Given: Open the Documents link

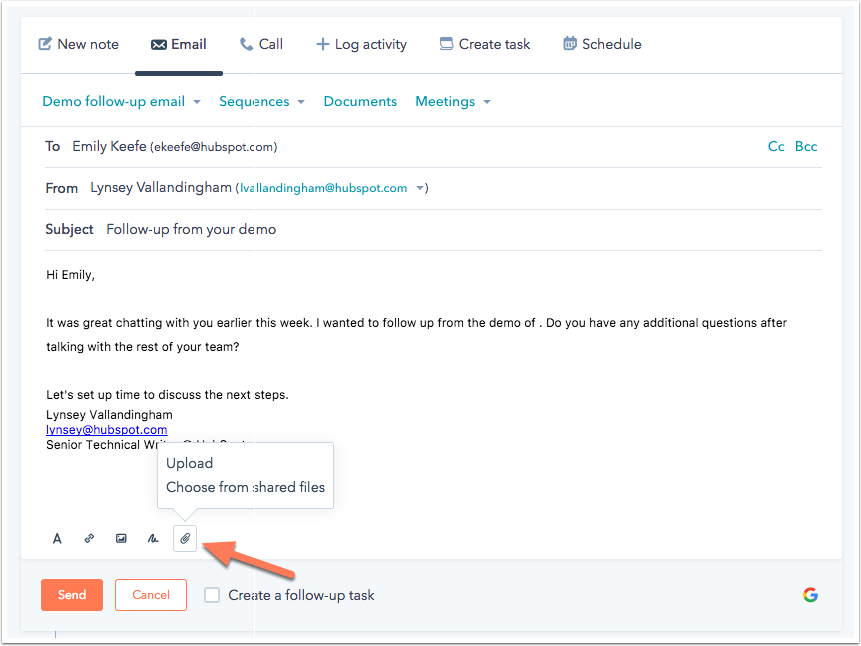Looking at the screenshot, I should pos(360,102).
